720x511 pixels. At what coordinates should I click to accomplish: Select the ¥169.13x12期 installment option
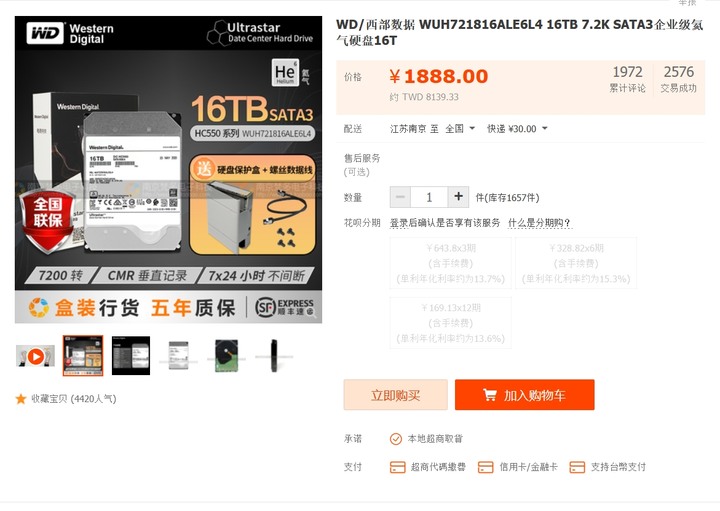click(x=450, y=323)
